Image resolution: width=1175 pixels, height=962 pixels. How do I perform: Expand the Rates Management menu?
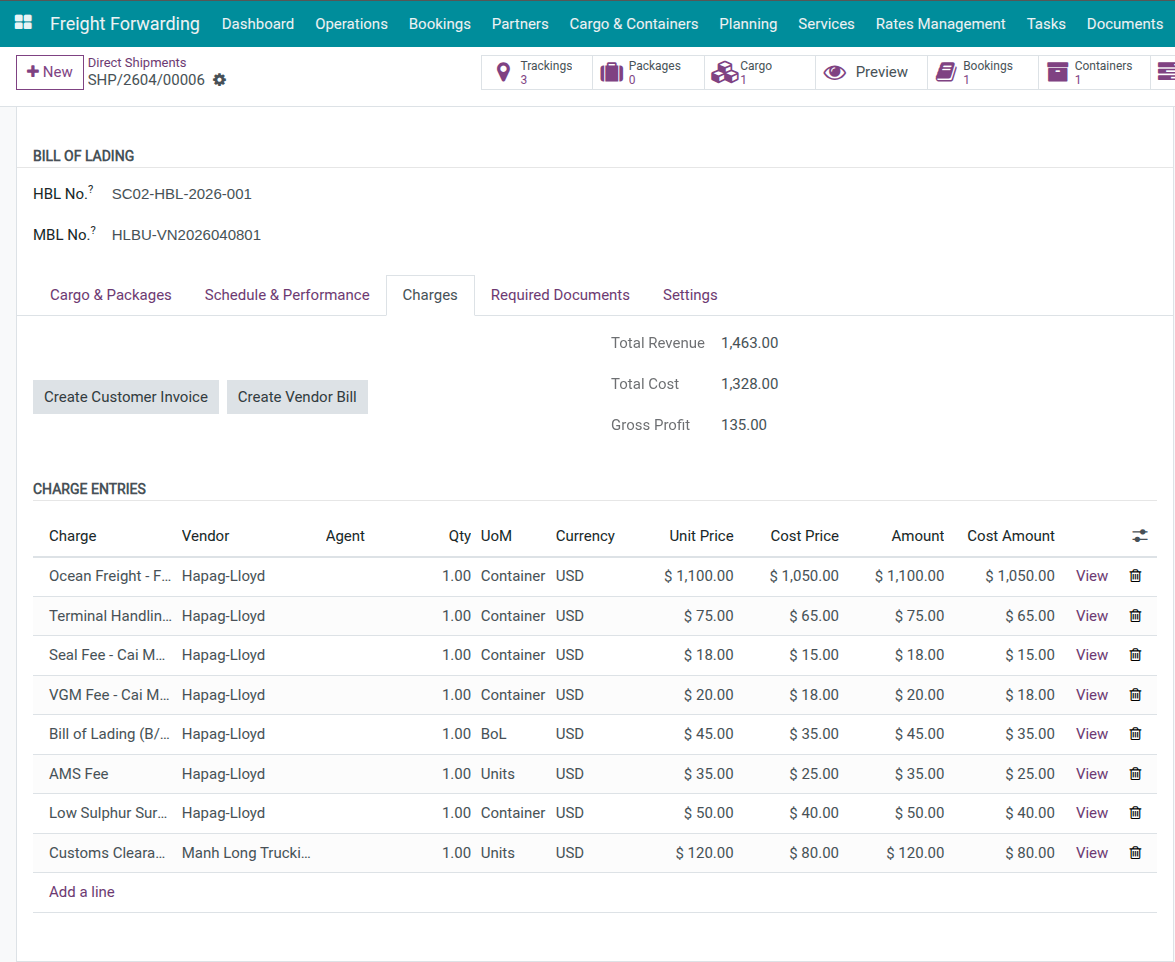pos(940,24)
